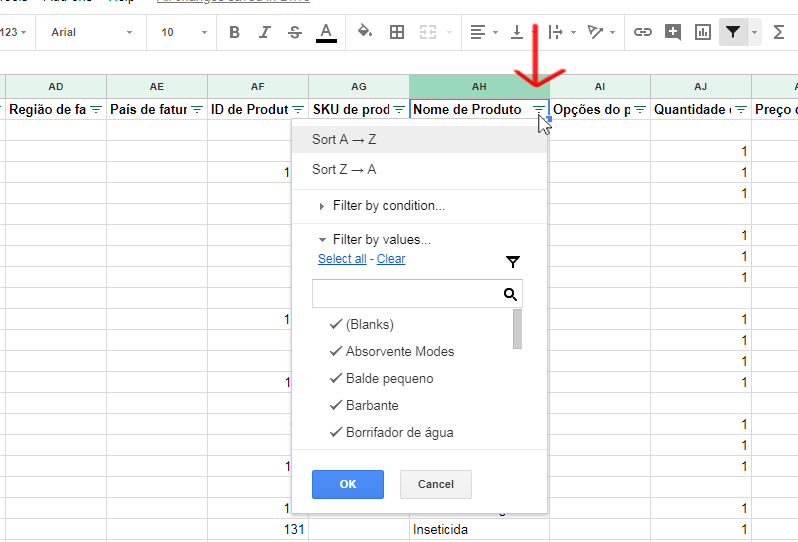Toggle bold formatting in toolbar
This screenshot has height=542, width=798.
click(234, 32)
